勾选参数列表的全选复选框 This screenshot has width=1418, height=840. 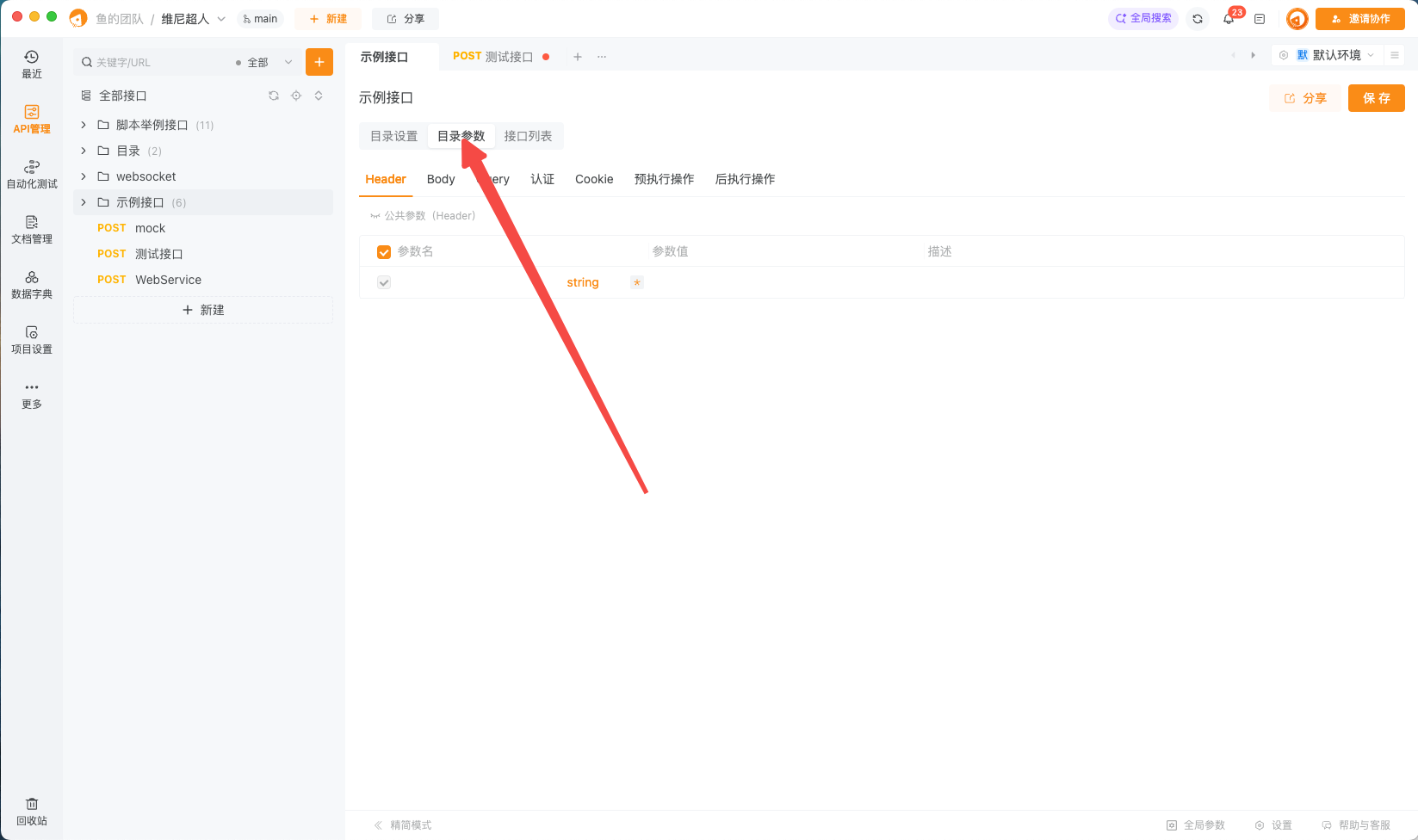click(384, 251)
